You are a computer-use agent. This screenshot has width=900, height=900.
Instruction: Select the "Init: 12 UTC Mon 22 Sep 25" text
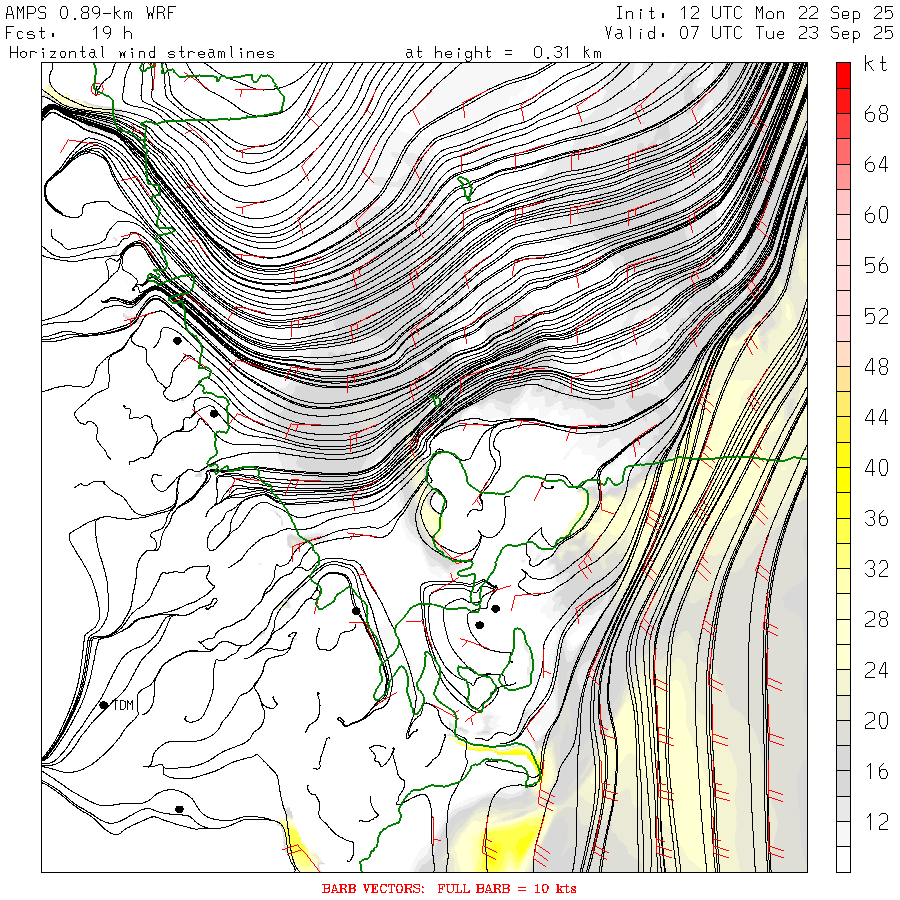point(754,11)
